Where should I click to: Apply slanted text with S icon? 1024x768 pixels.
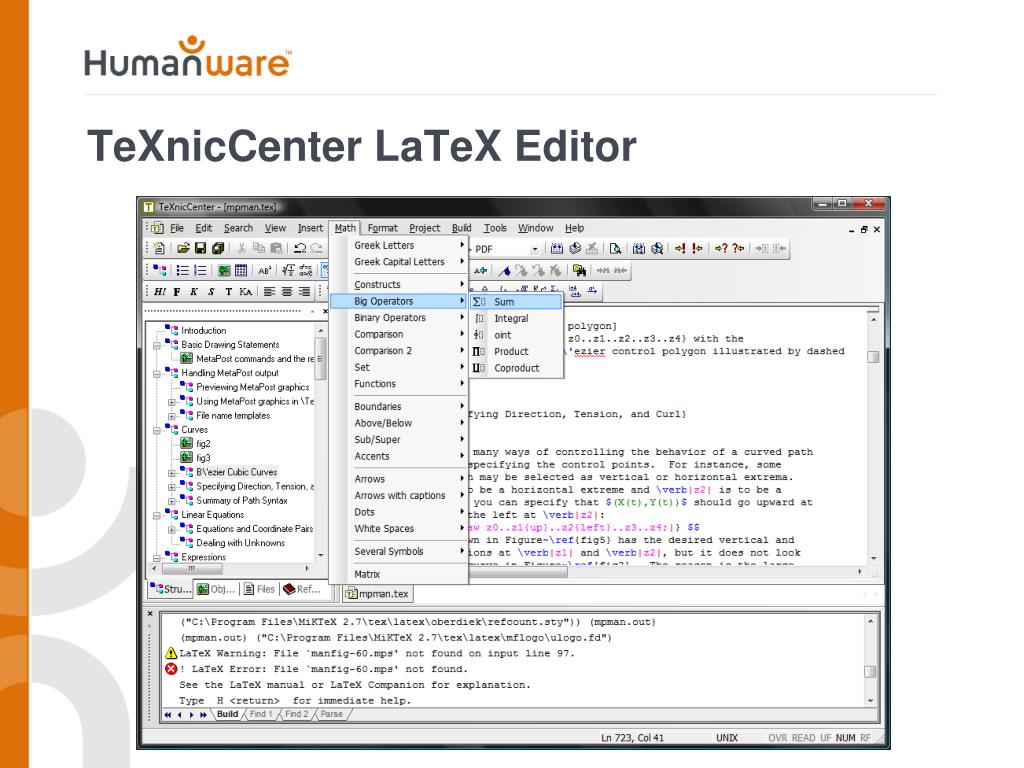point(211,292)
